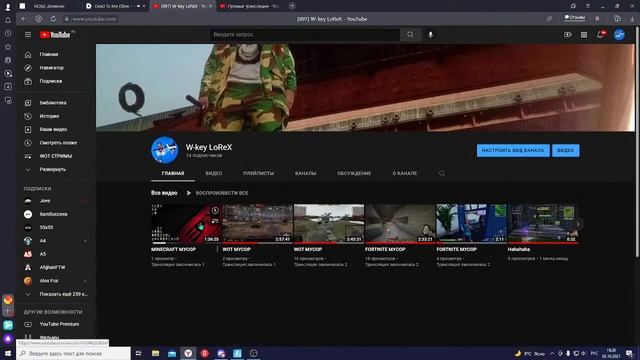Click the browser bookmark ribbon icon
Viewport: 640px width, 360px height.
click(x=597, y=19)
